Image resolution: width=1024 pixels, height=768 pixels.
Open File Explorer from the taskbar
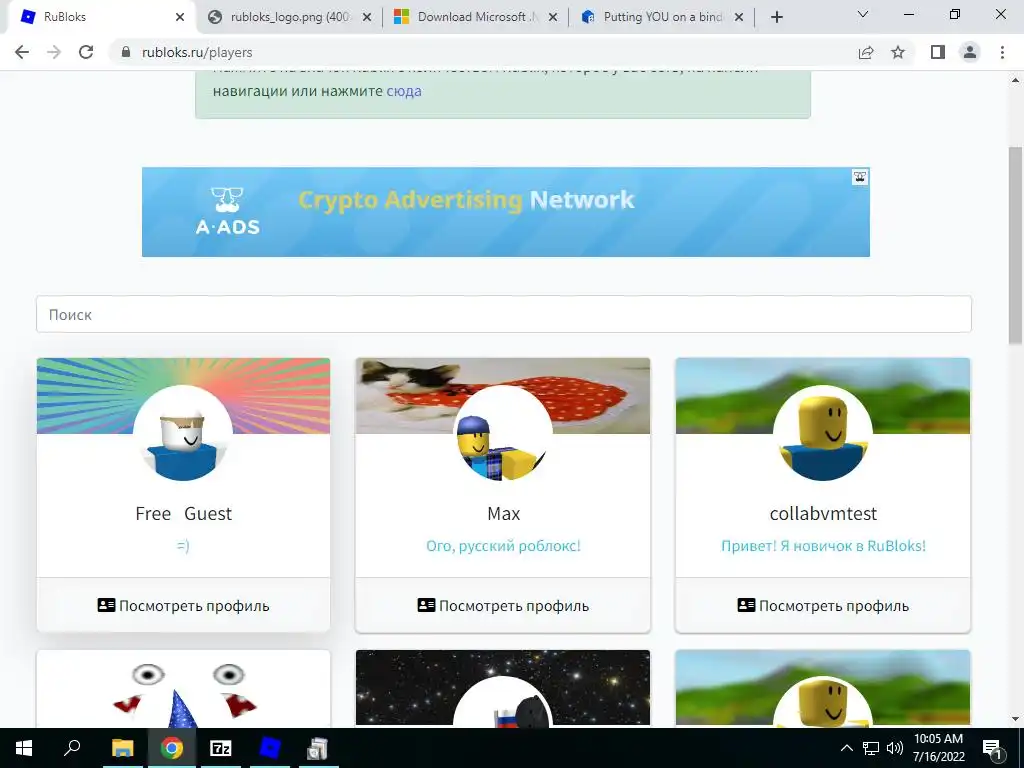(122, 748)
